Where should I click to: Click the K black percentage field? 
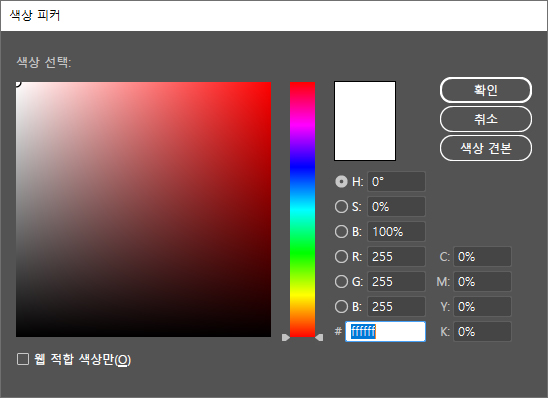[x=482, y=331]
